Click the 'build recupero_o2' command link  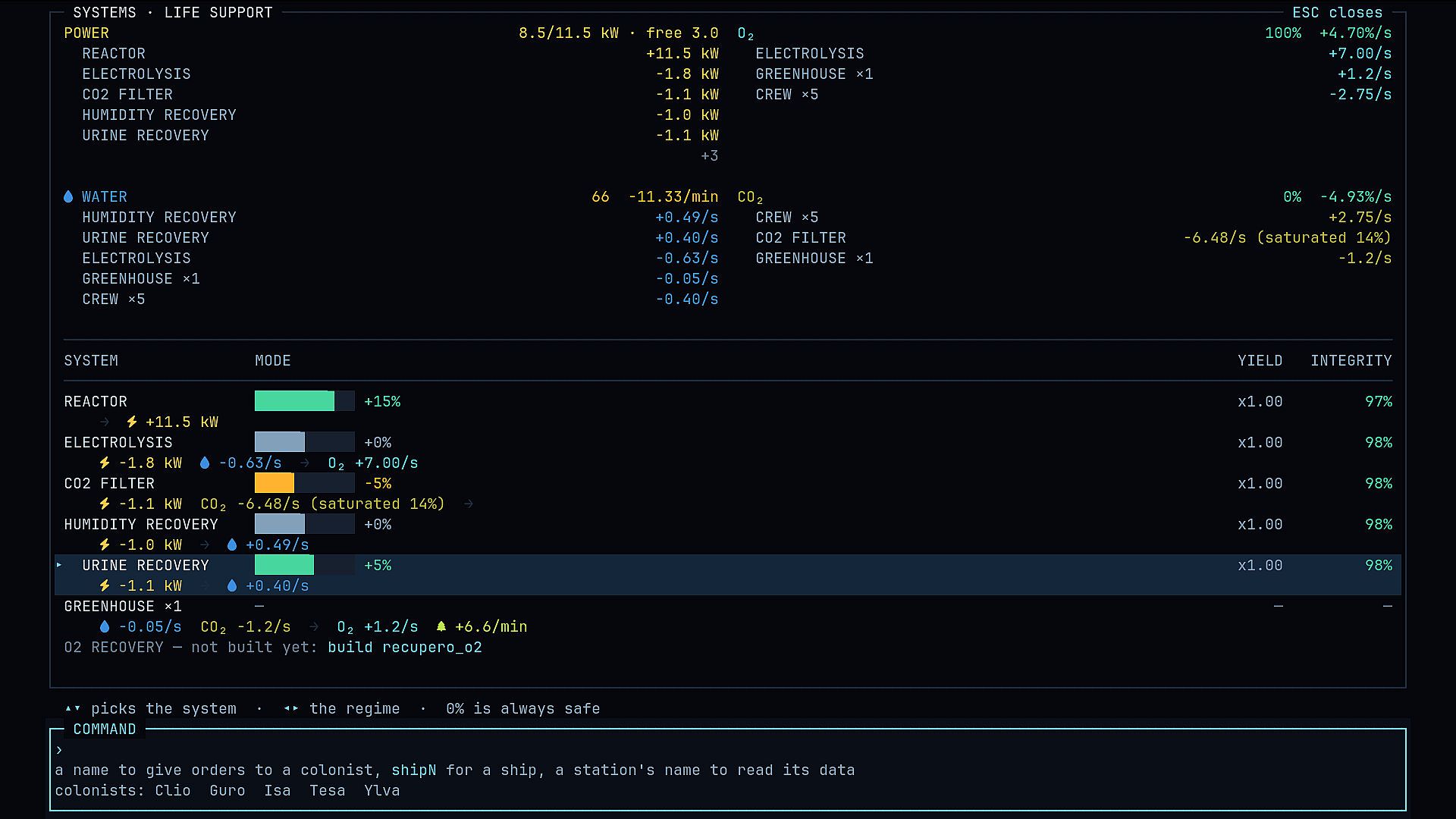pos(405,647)
